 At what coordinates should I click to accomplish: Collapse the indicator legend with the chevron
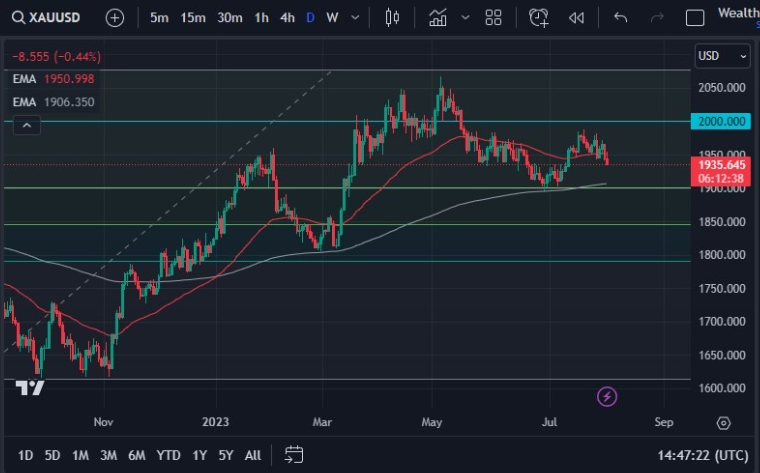point(26,125)
